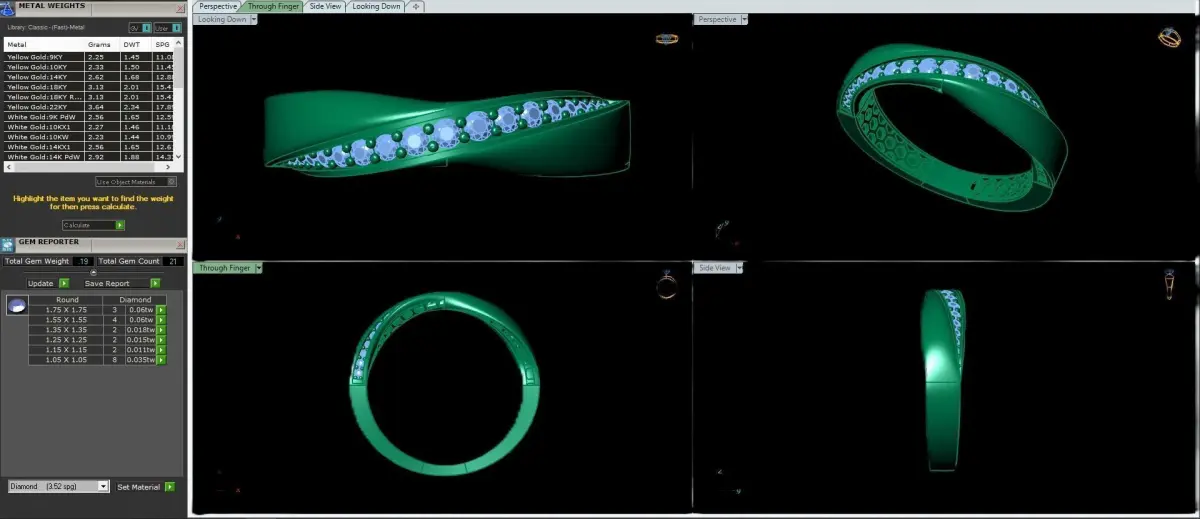Click the 1.75 X 1.75 gem size cell
This screenshot has height=519, width=1200.
click(67, 310)
